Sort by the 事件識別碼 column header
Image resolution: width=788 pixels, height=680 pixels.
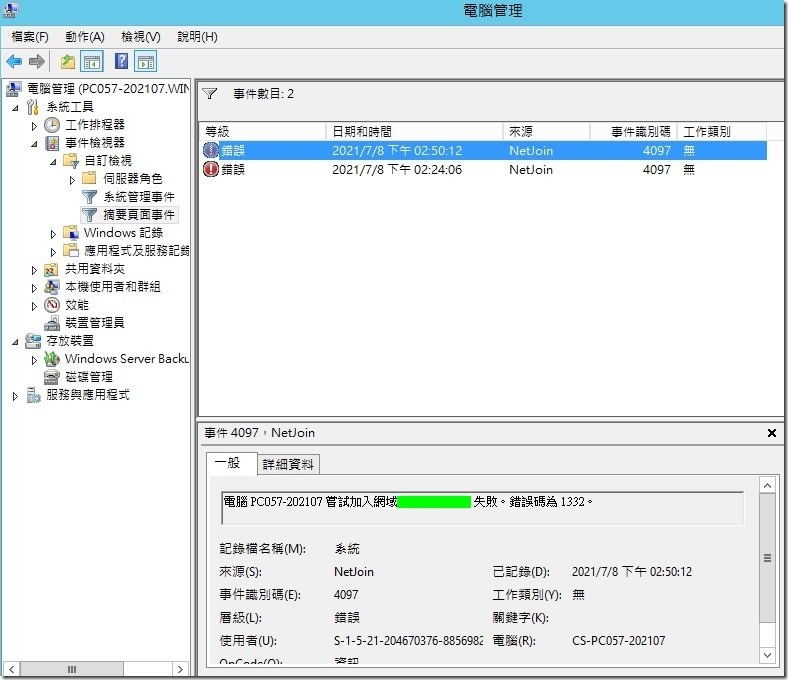pyautogui.click(x=634, y=132)
